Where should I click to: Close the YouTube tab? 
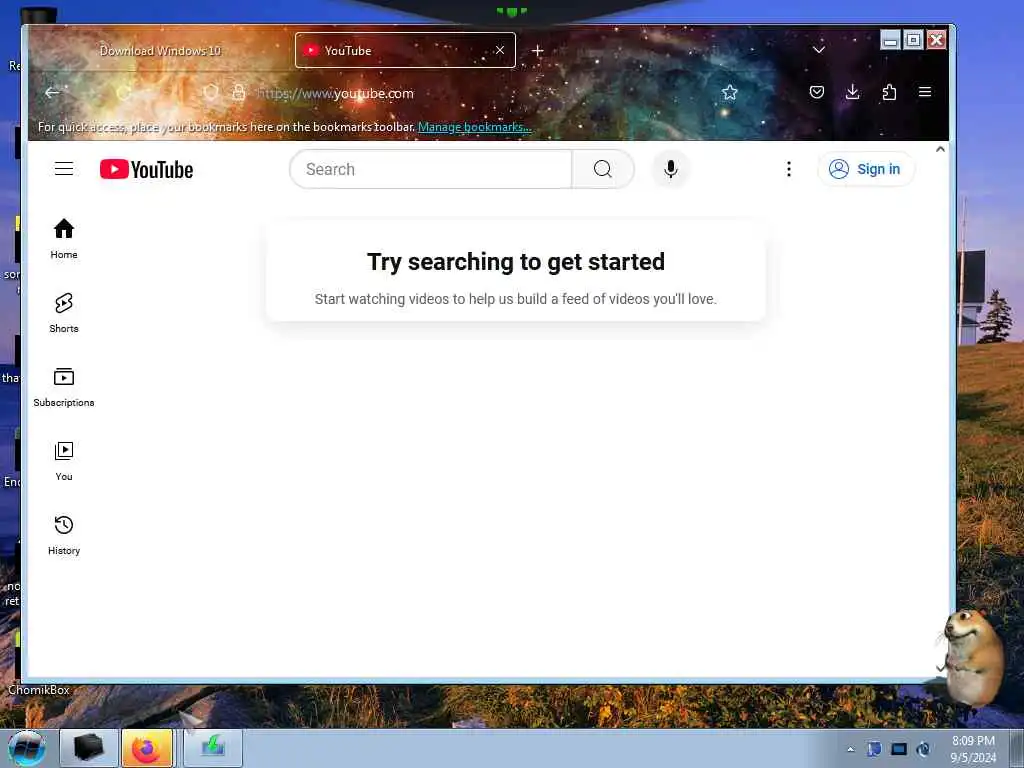point(500,50)
